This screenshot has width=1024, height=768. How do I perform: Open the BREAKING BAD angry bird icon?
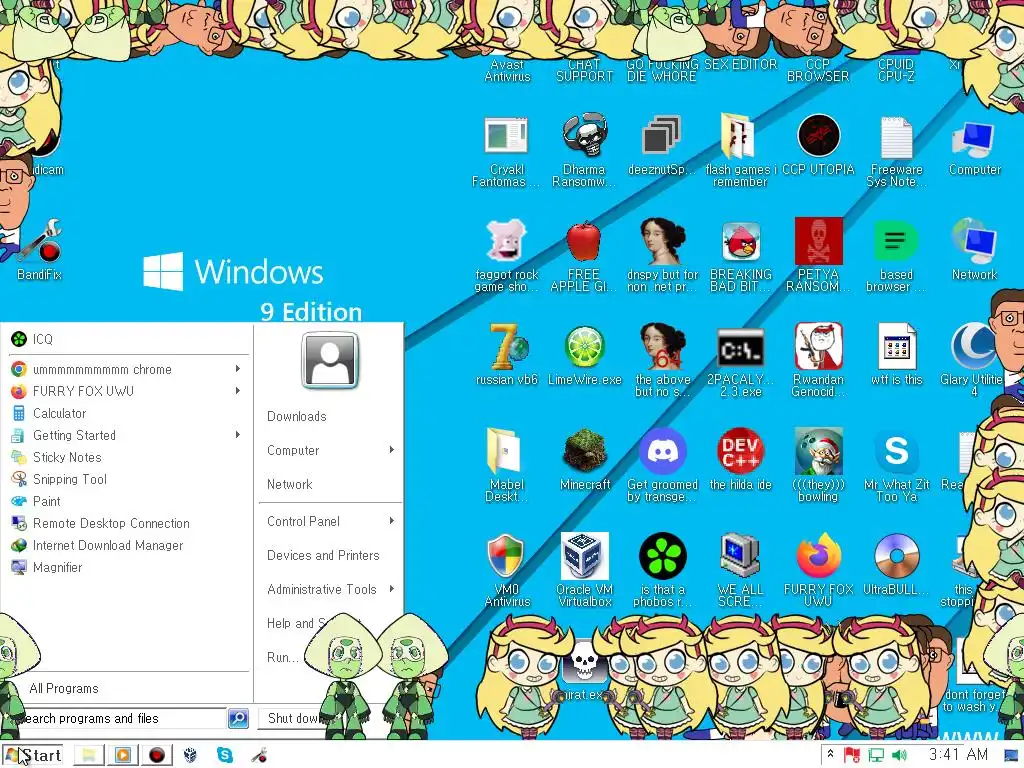click(741, 241)
